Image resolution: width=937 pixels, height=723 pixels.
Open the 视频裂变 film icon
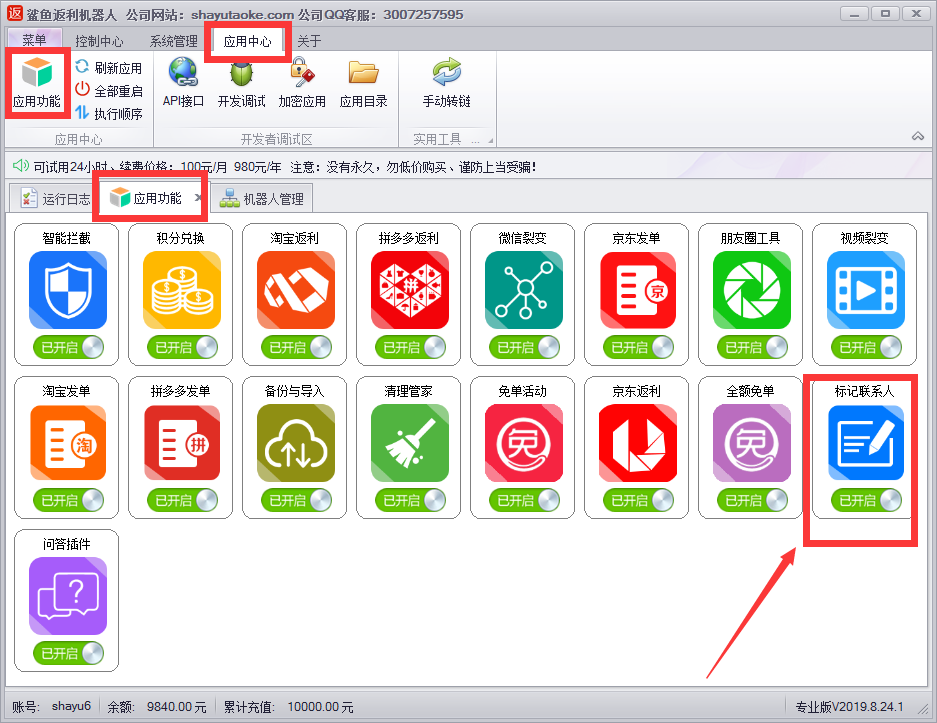coord(866,290)
